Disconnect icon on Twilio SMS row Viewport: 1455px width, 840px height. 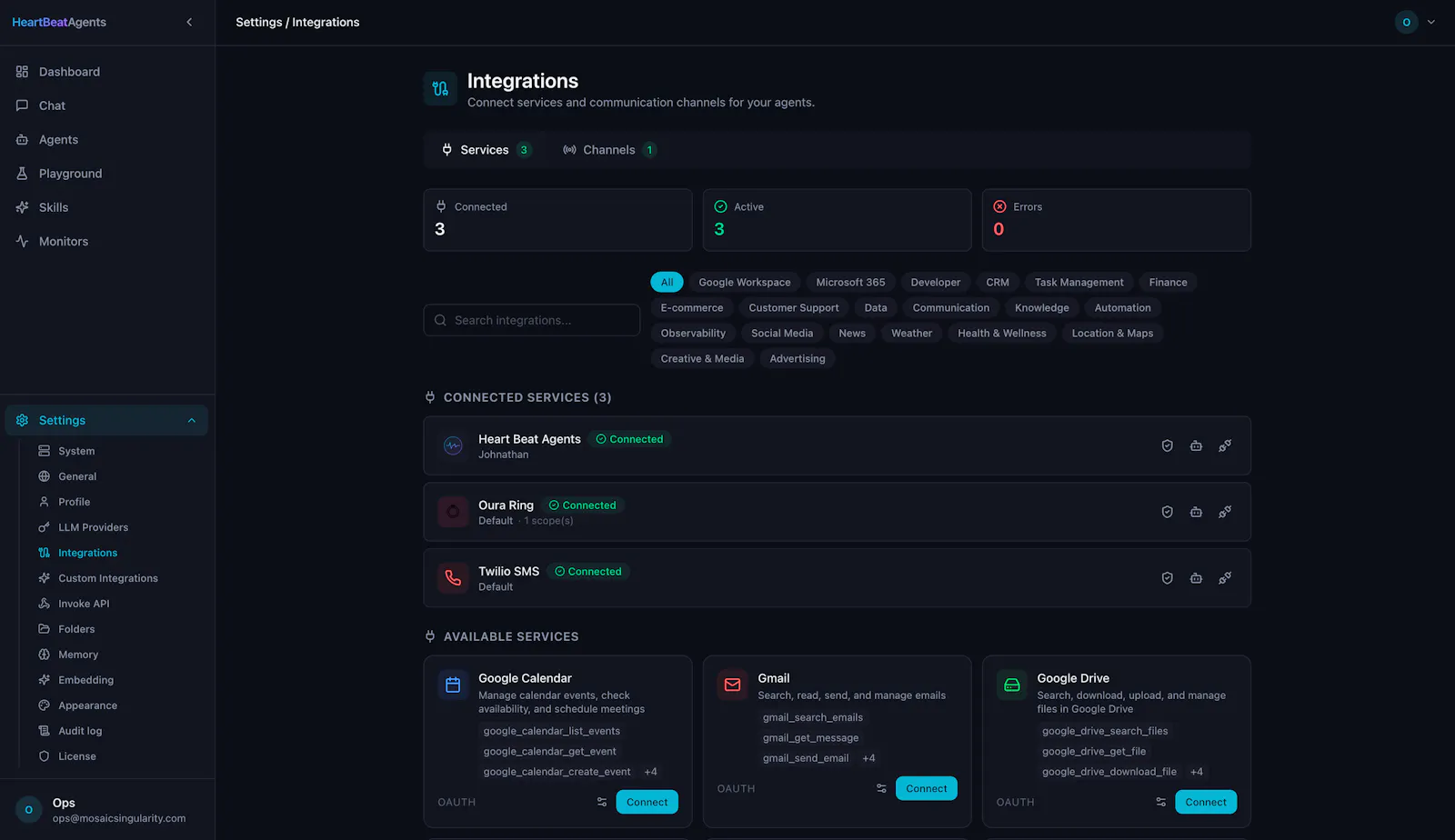pos(1225,578)
